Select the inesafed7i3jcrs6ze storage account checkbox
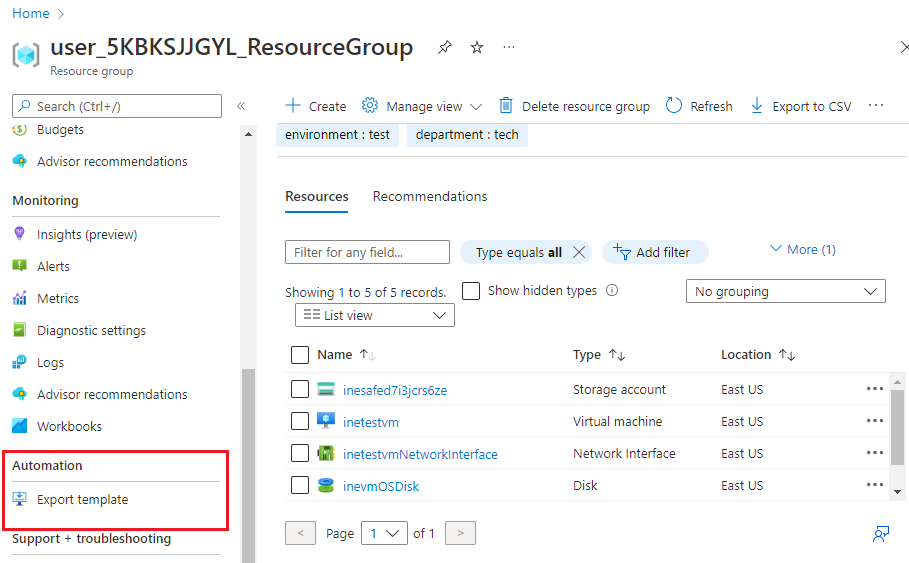The width and height of the screenshot is (909, 563). [x=299, y=389]
